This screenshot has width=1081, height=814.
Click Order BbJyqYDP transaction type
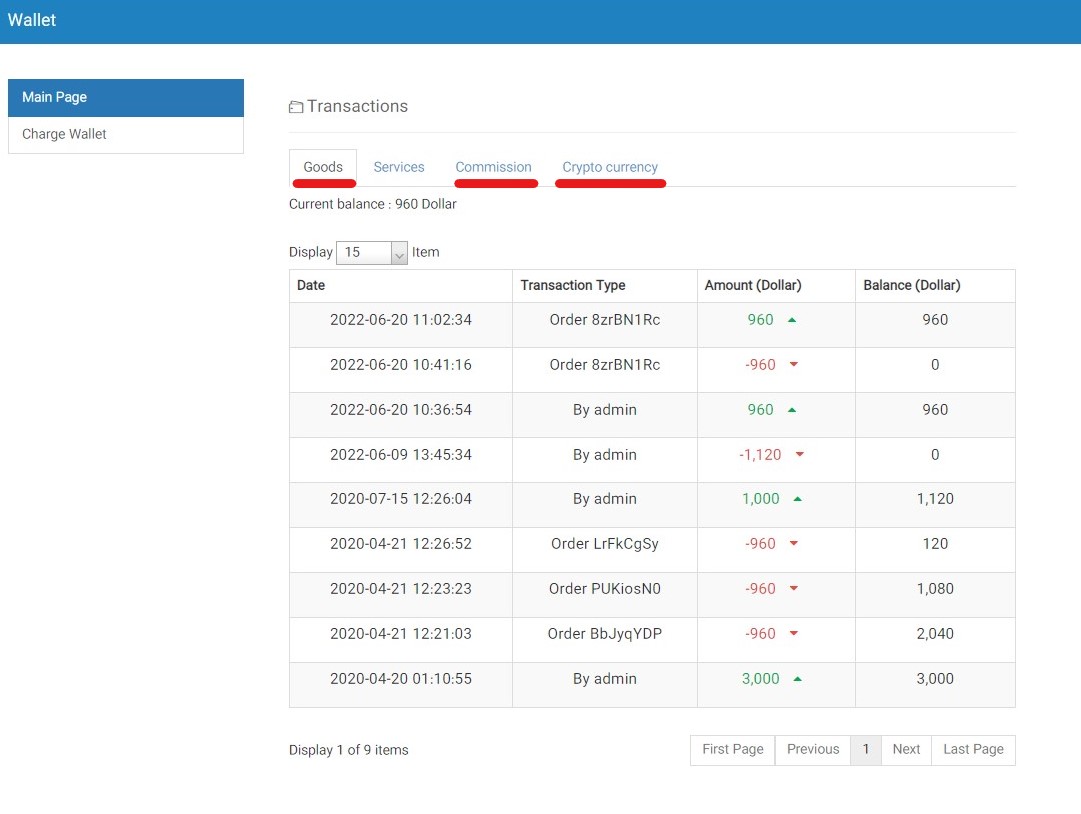click(605, 634)
